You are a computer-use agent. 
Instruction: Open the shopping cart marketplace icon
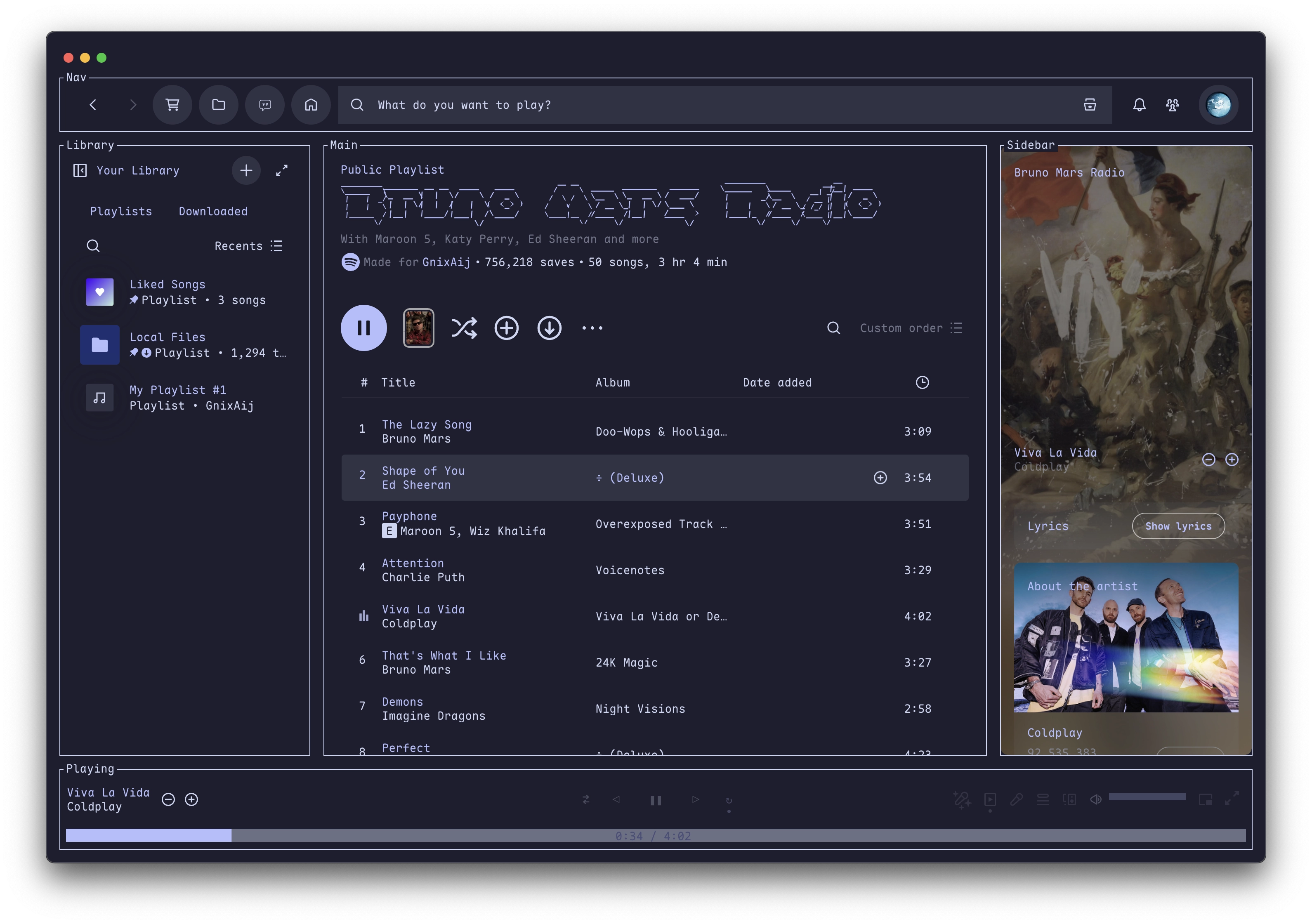click(172, 105)
